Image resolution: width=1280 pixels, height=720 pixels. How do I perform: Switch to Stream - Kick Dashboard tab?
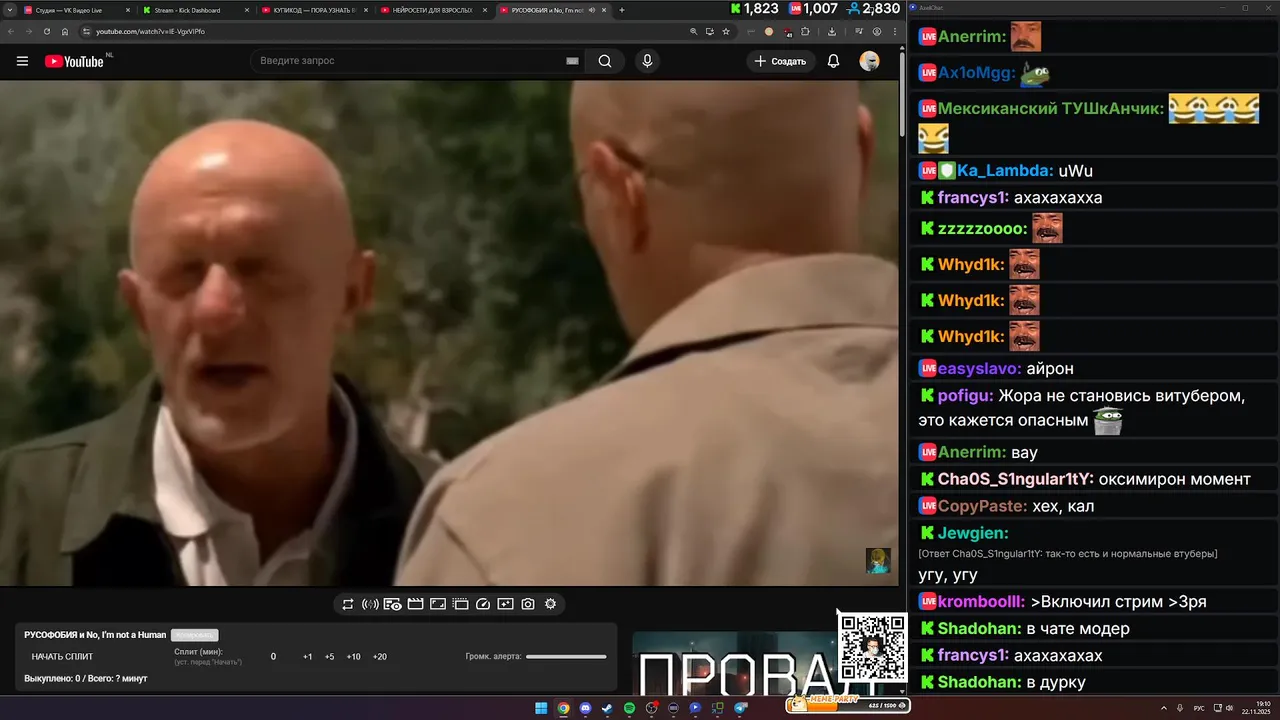(193, 10)
